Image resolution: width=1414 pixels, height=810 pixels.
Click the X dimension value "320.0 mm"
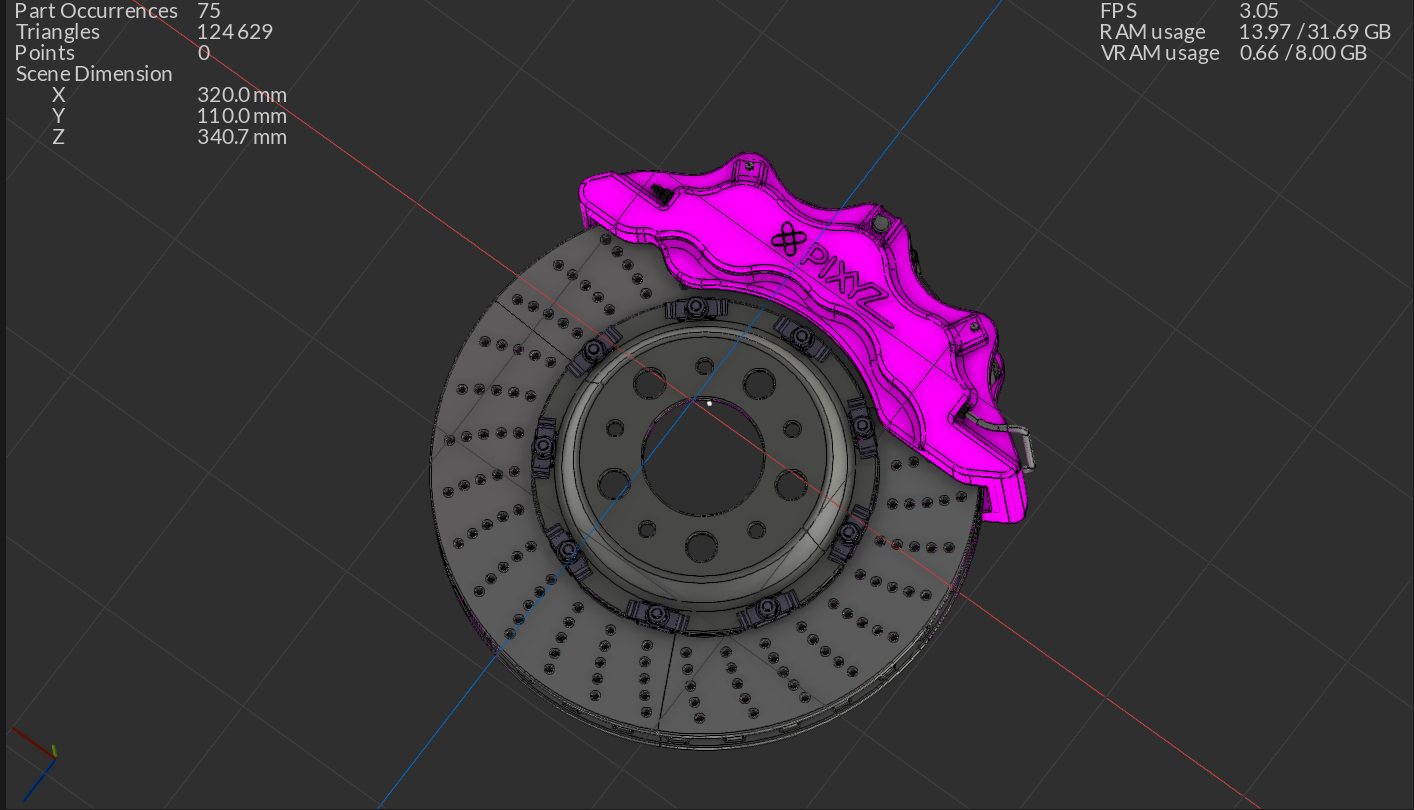coord(242,95)
